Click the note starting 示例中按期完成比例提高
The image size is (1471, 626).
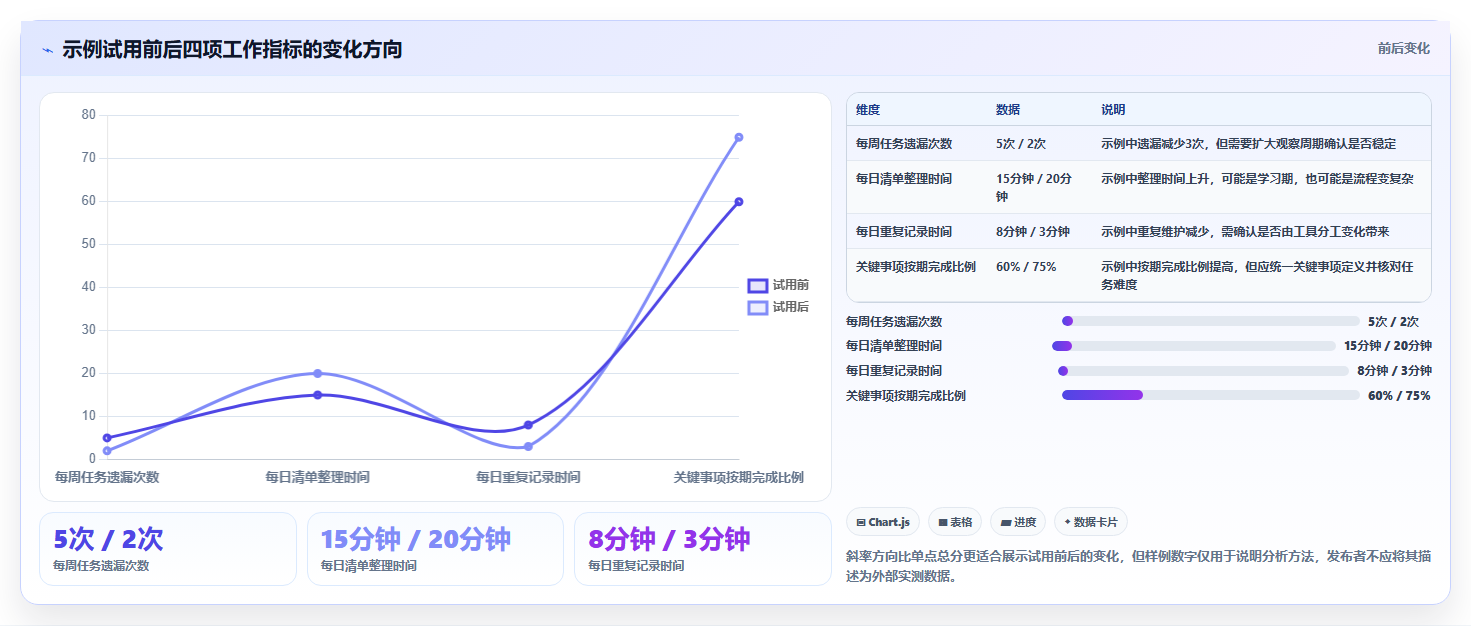click(x=1258, y=276)
